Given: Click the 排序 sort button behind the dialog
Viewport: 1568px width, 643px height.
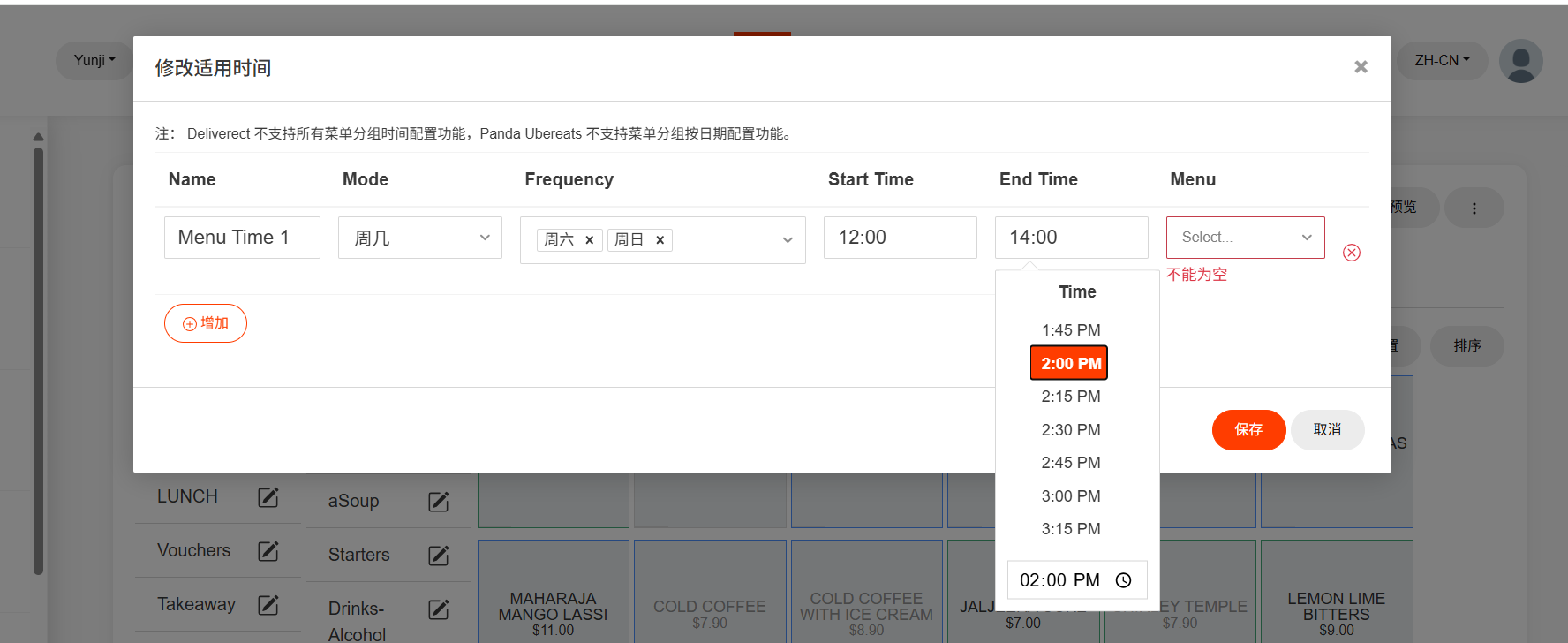Looking at the screenshot, I should (x=1466, y=345).
